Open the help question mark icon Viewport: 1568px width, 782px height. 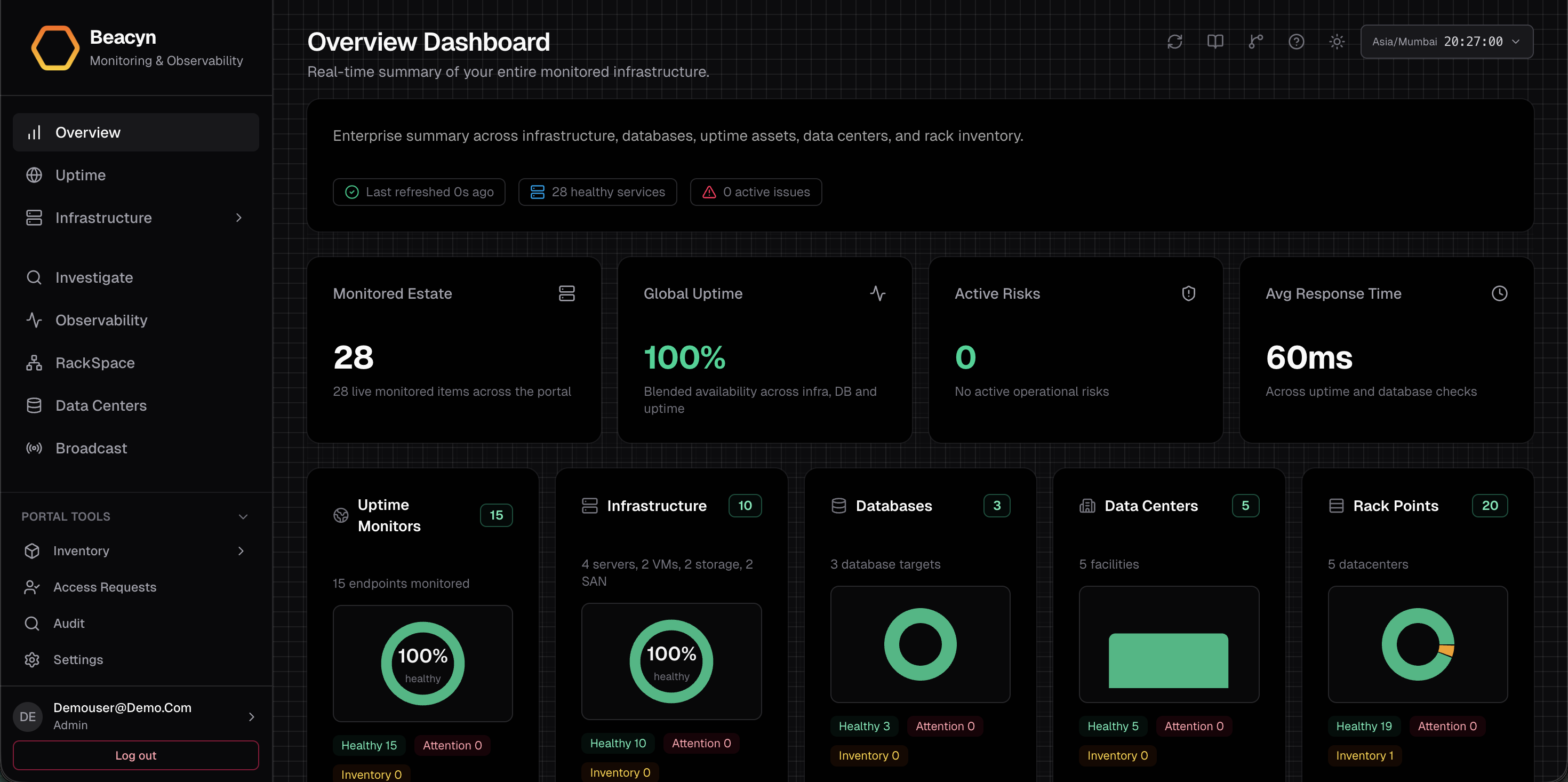(x=1297, y=42)
